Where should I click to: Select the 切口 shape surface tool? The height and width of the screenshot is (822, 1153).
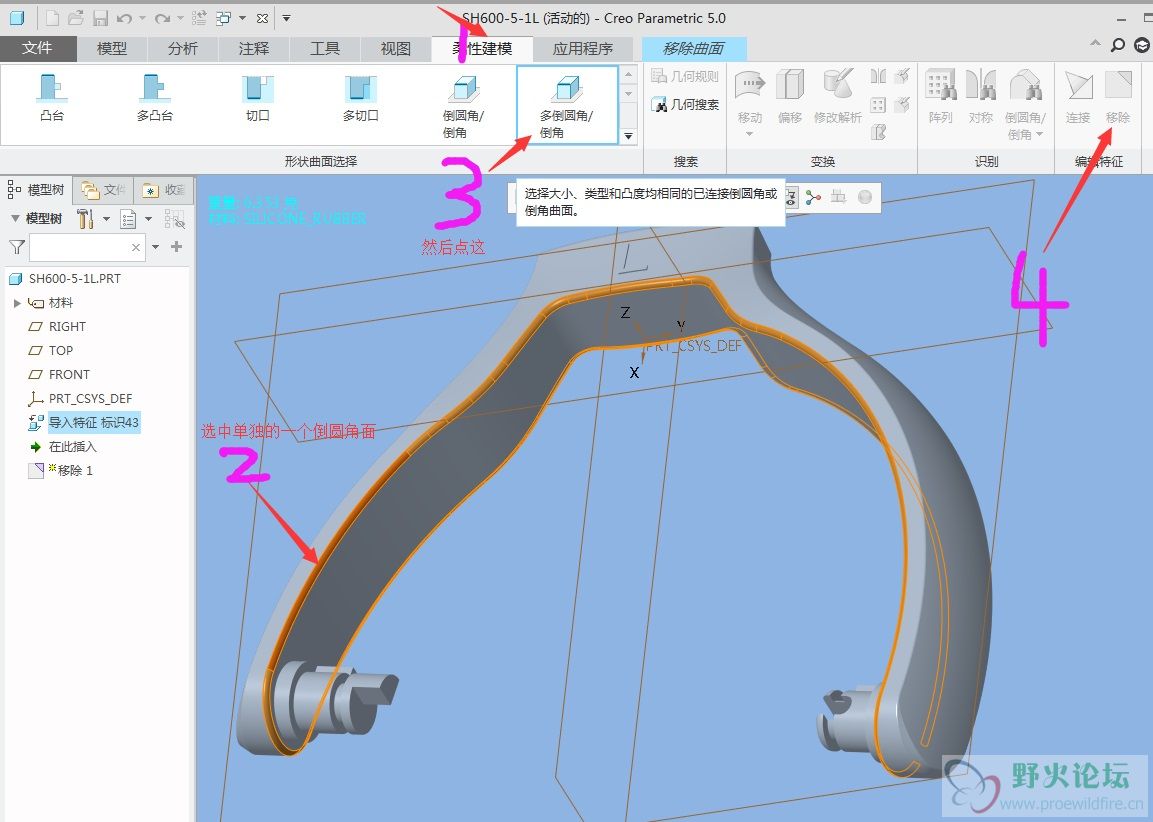(257, 98)
